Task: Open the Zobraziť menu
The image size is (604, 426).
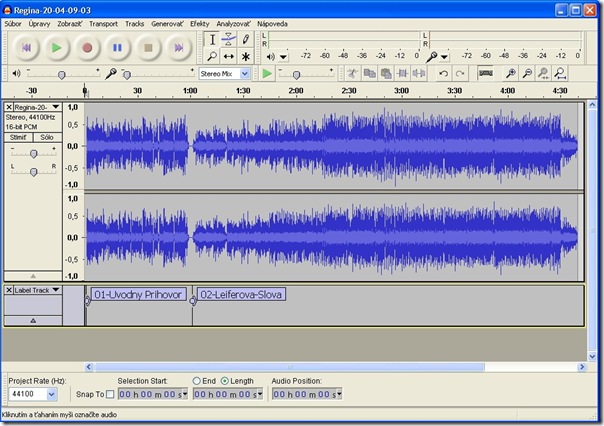Action: (x=70, y=24)
